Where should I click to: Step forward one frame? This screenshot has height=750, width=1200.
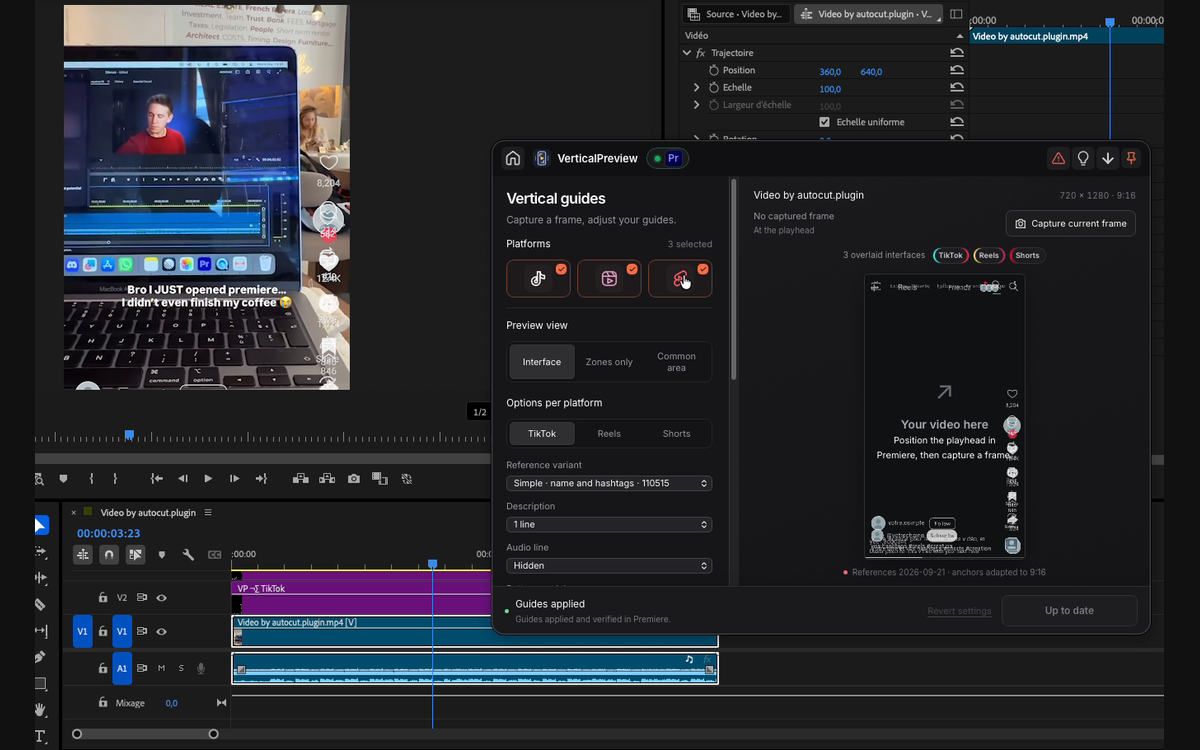click(x=235, y=479)
